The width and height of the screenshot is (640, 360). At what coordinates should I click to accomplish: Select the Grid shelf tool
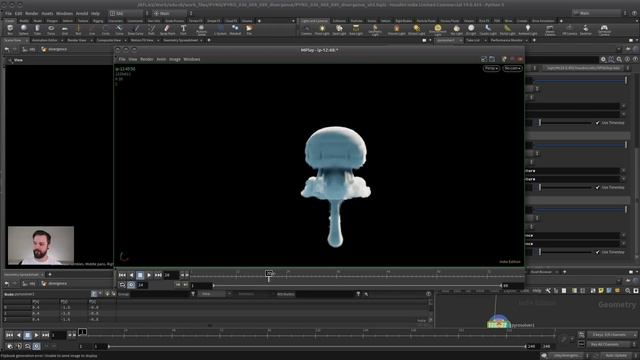(64, 29)
